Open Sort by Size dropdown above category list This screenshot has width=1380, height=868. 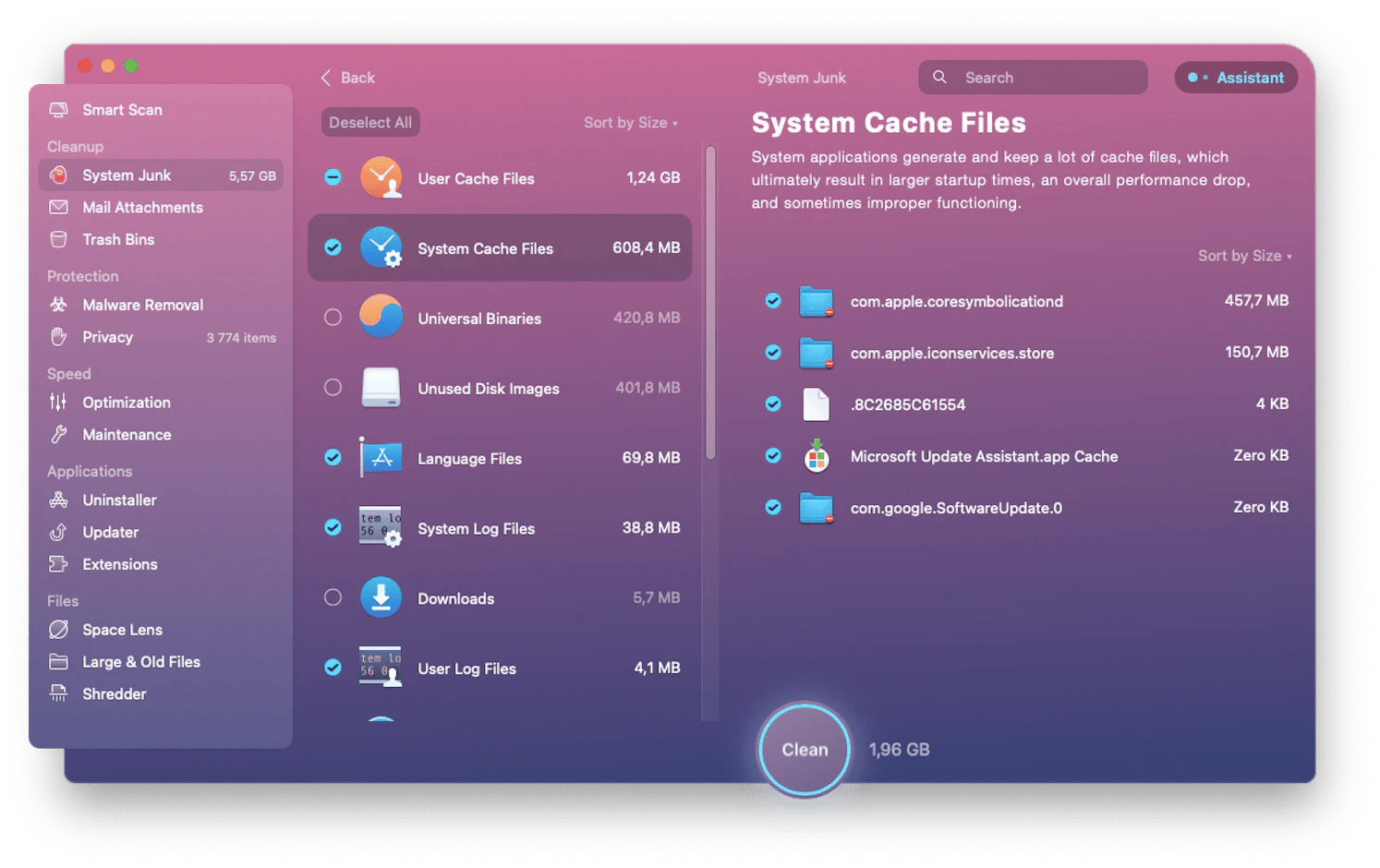pos(631,123)
